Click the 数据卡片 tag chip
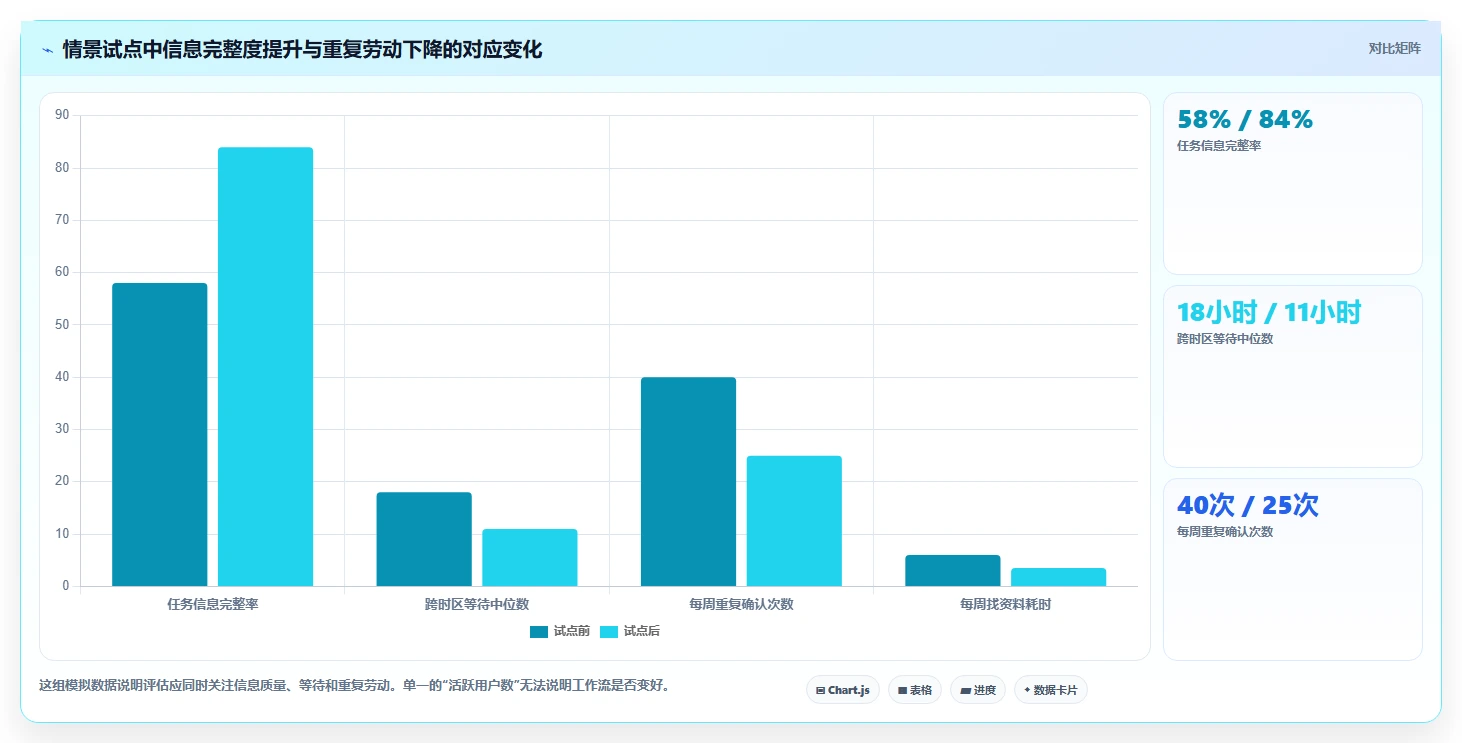 pyautogui.click(x=1051, y=690)
